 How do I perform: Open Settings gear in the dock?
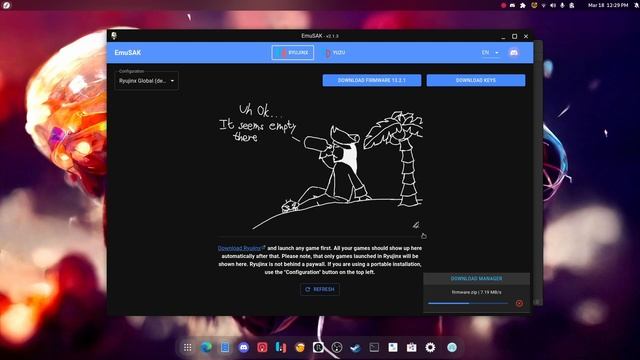point(430,347)
